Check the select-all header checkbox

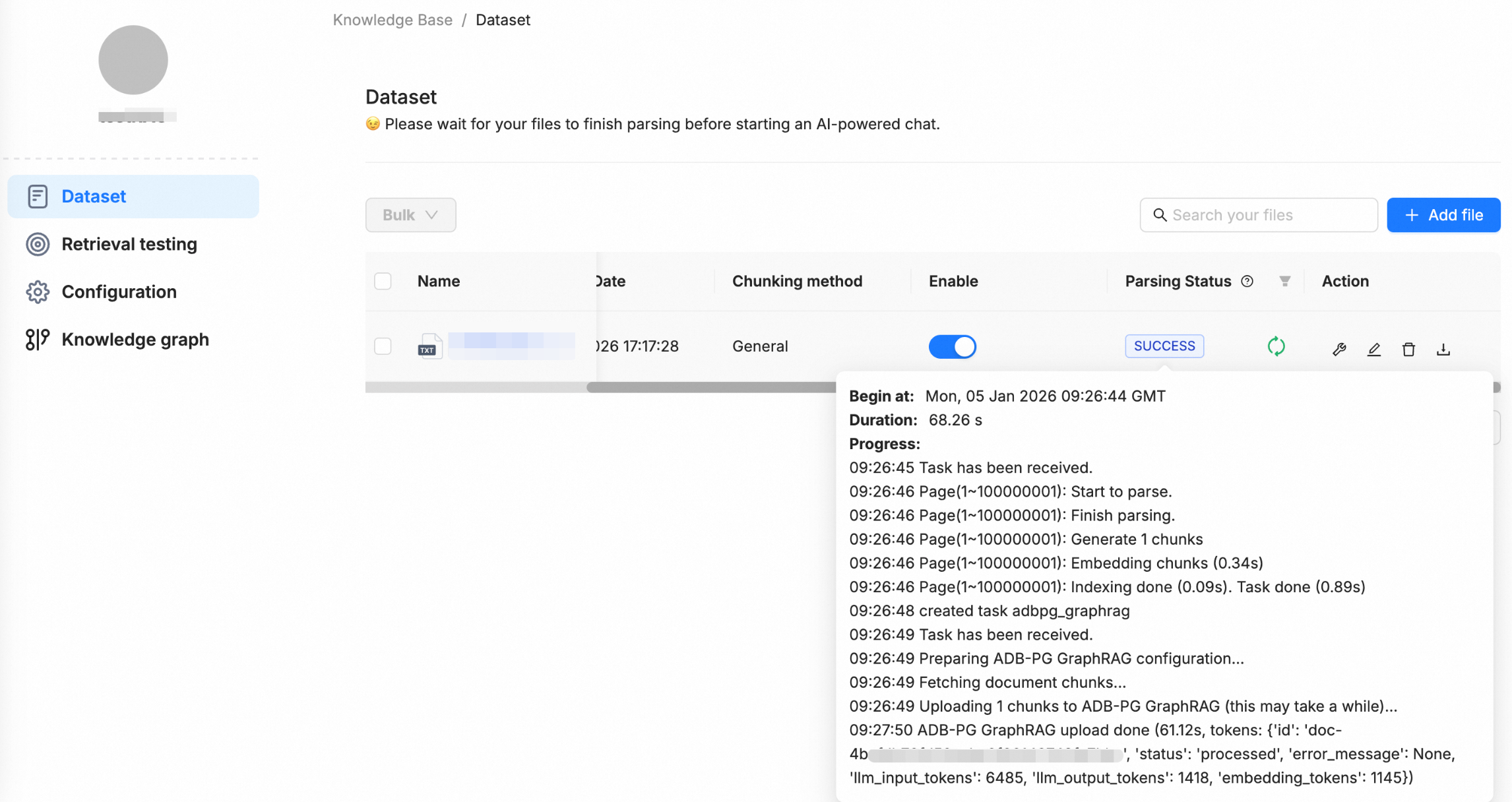383,282
